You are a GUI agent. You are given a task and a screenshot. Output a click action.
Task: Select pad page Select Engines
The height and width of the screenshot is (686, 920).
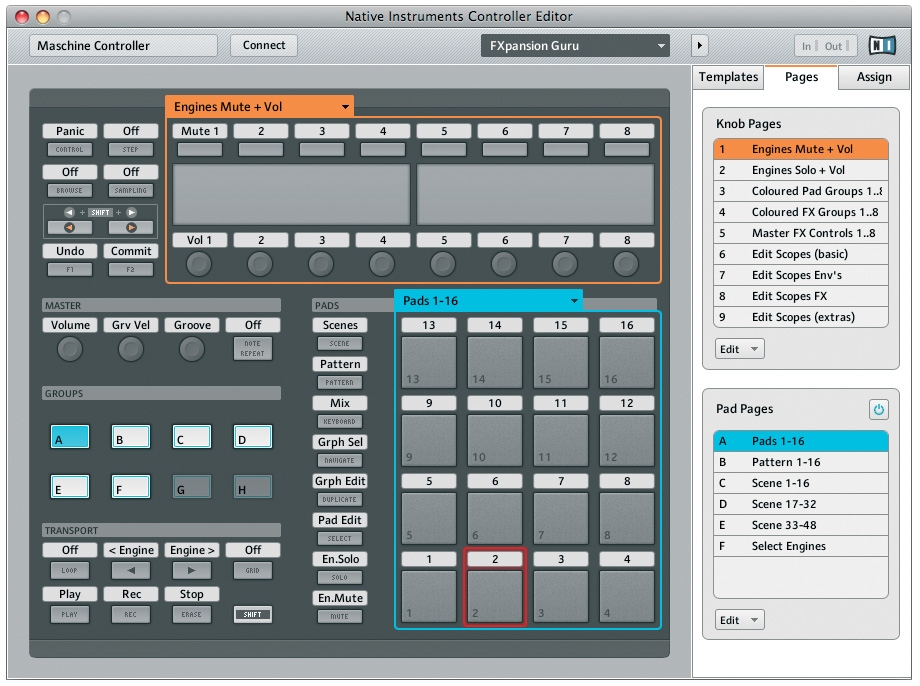(801, 546)
